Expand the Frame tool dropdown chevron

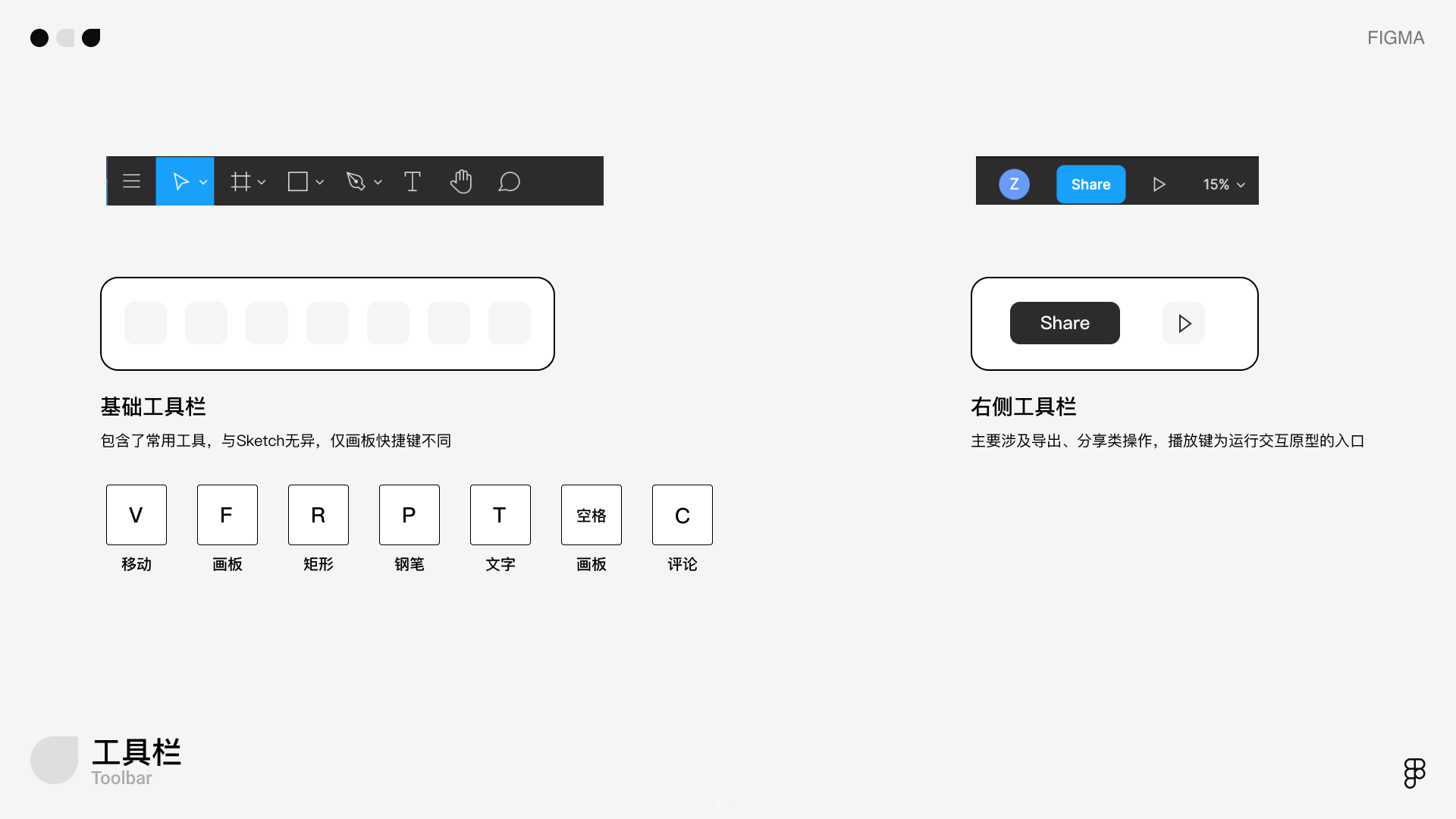point(262,183)
